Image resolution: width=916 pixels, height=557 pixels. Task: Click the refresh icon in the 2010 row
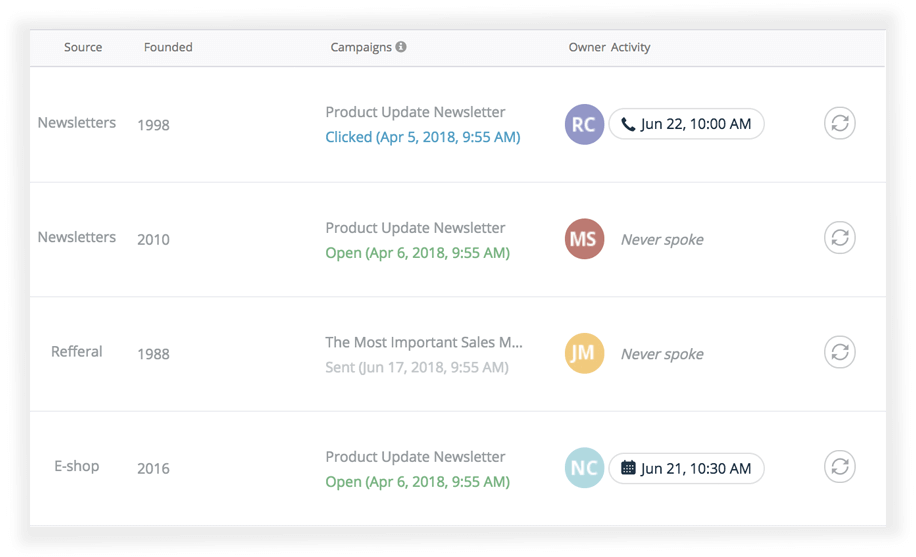(x=840, y=238)
